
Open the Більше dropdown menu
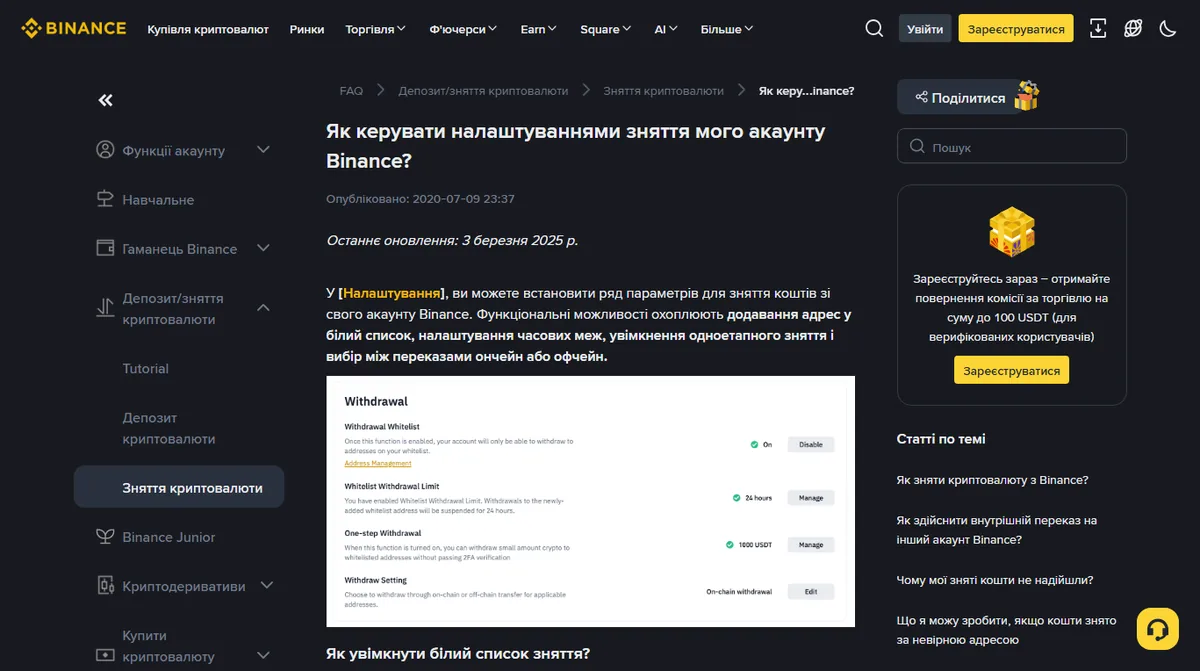728,29
